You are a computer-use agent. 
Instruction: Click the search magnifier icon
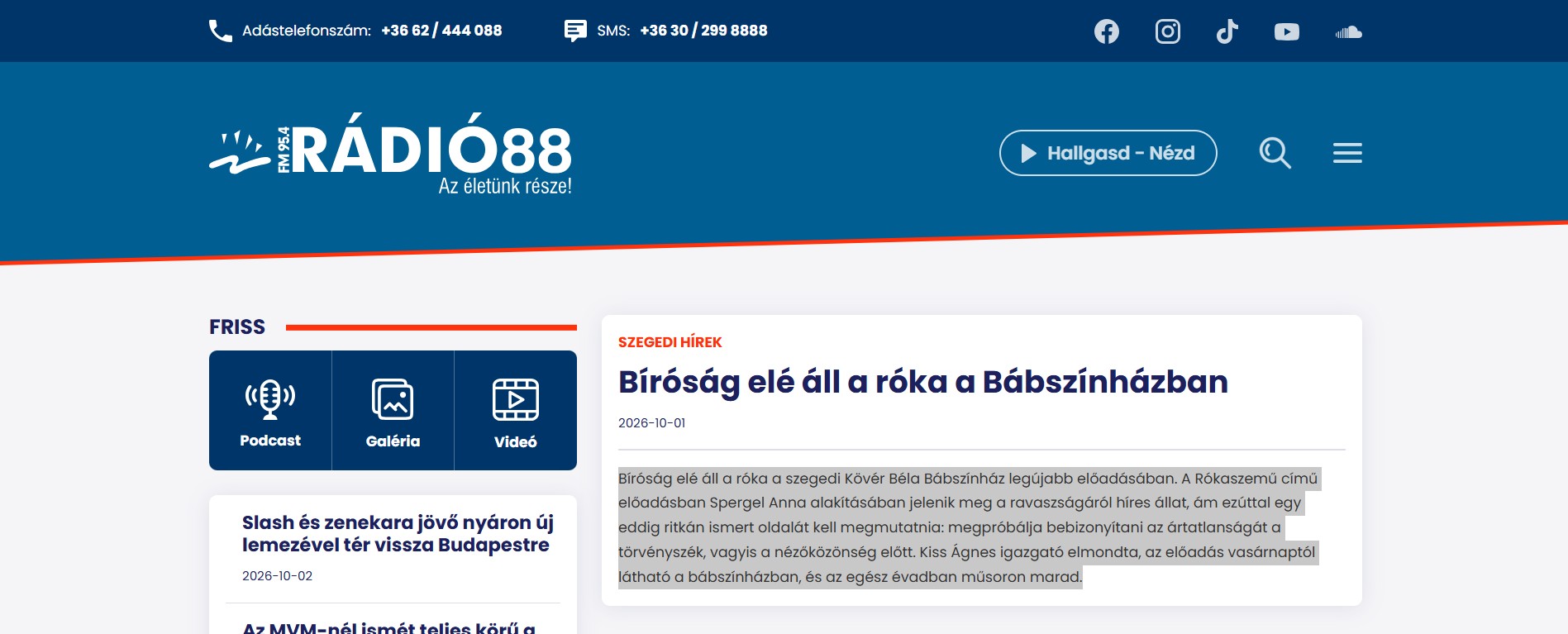1275,153
